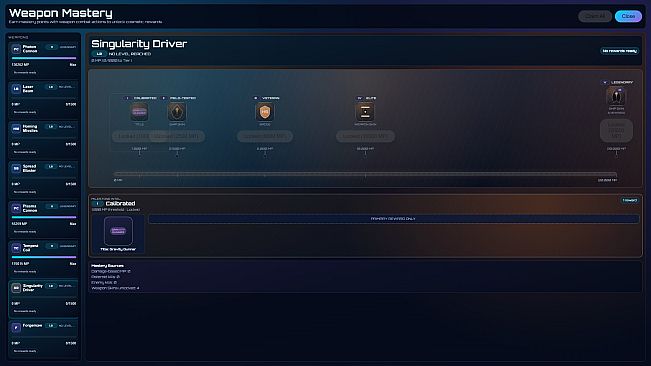Click the No rewards ready pill

tap(619, 51)
